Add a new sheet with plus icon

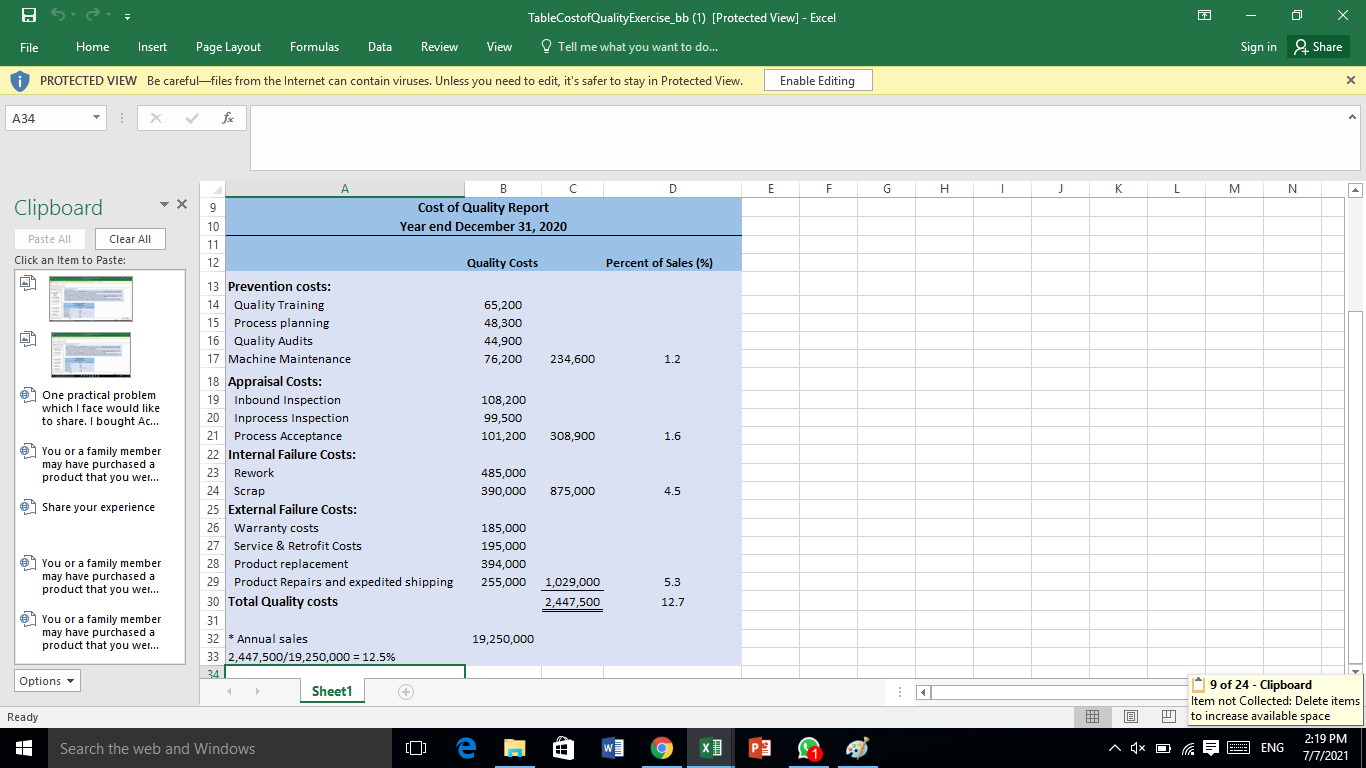tap(406, 691)
